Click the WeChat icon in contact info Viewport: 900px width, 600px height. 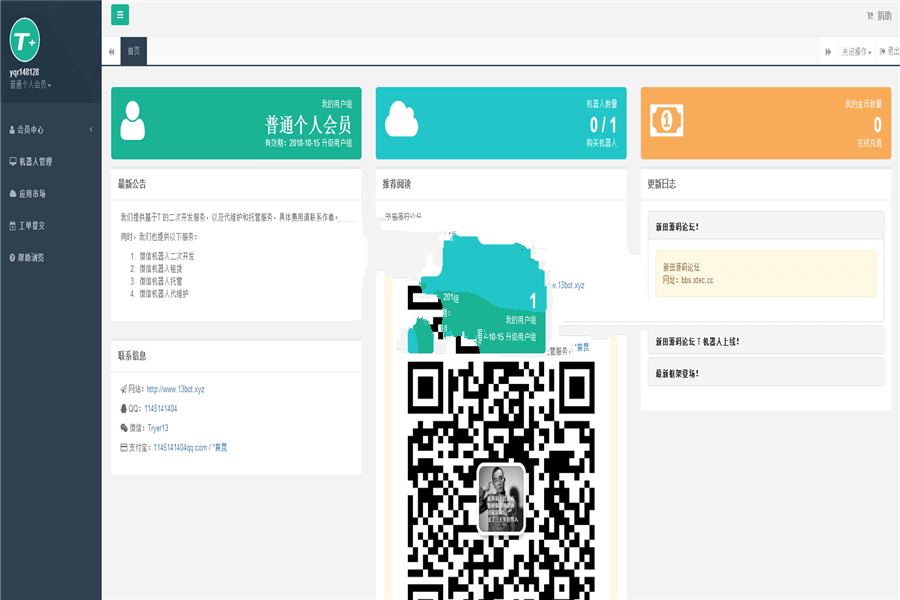point(123,428)
